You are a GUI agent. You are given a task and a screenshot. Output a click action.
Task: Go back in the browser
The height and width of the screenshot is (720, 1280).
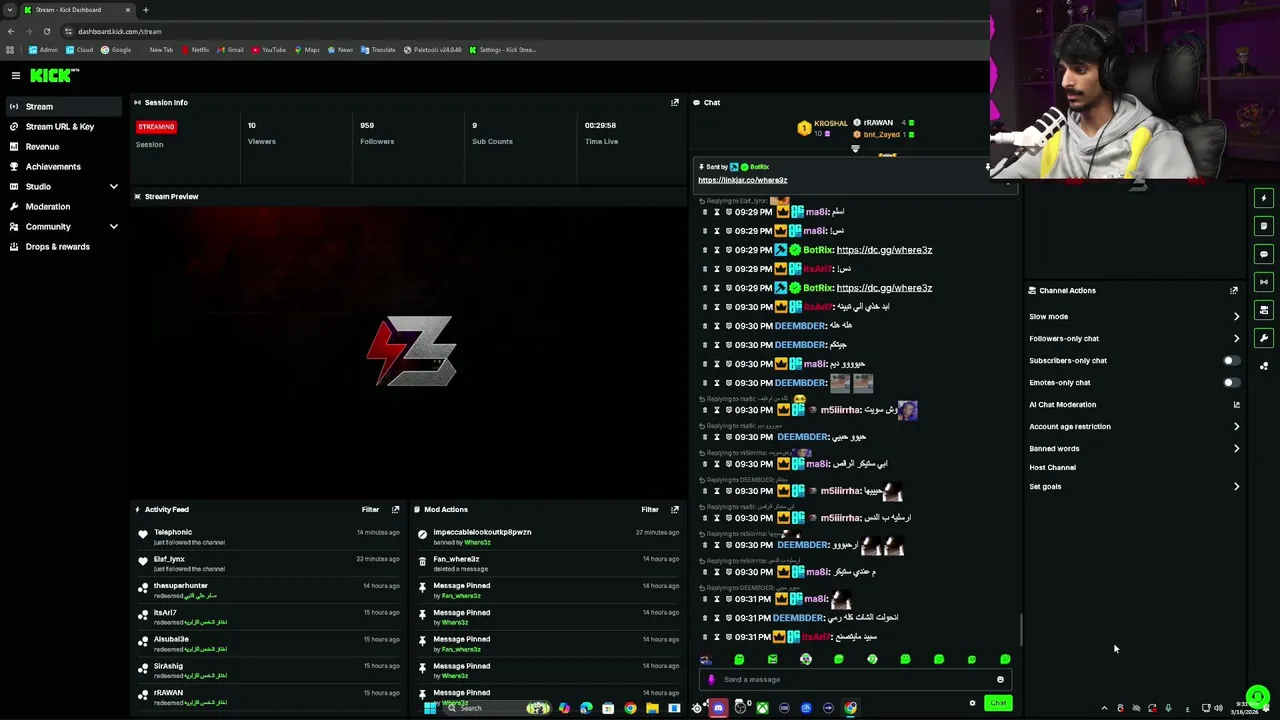tap(11, 31)
